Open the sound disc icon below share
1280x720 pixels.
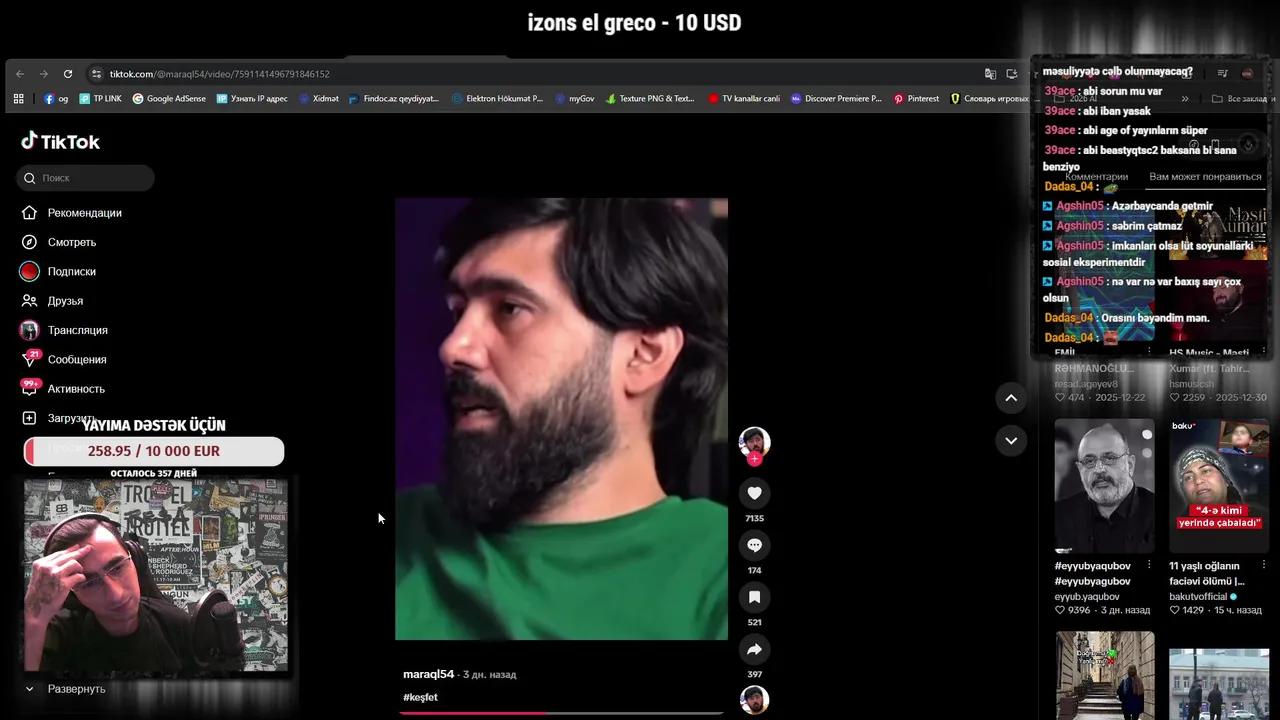[x=754, y=700]
